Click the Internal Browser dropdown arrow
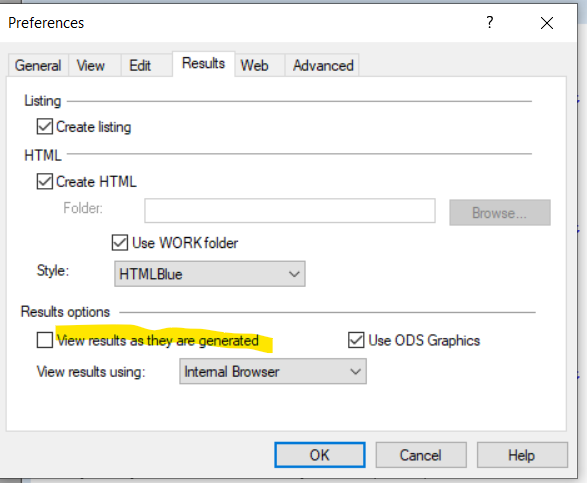 tap(355, 371)
